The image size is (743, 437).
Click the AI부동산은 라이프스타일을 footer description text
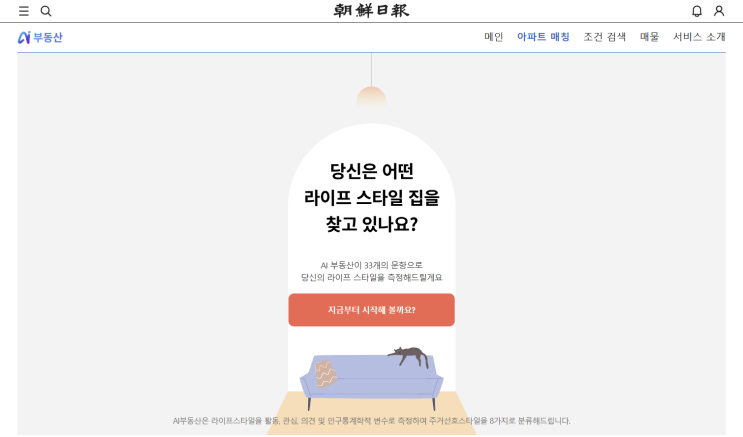[x=372, y=421]
